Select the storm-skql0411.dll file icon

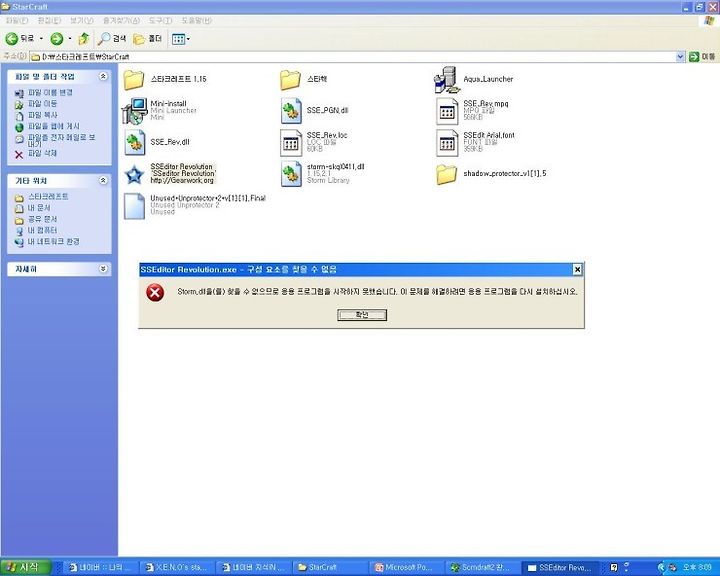tap(291, 174)
